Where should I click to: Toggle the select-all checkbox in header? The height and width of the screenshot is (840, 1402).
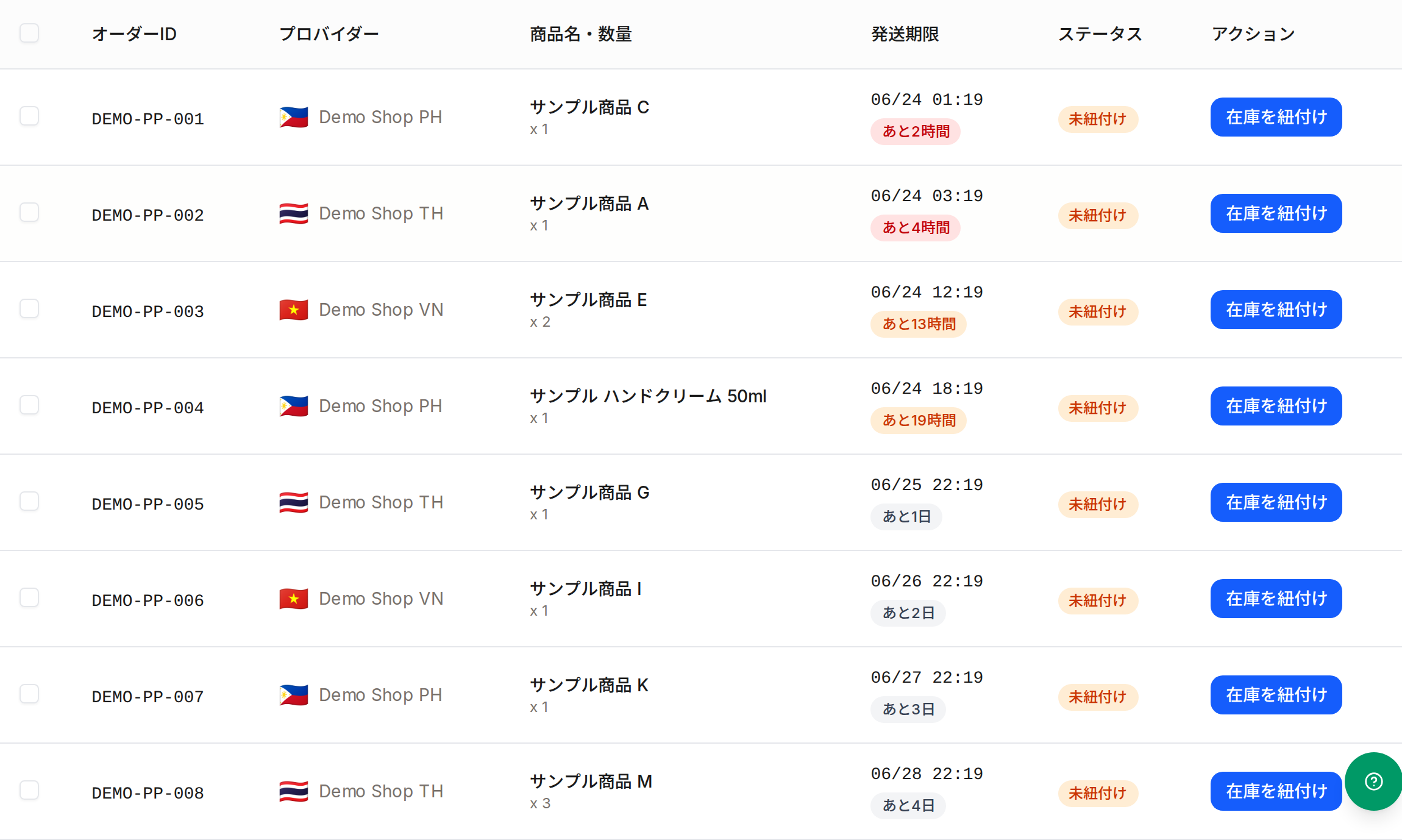click(29, 33)
